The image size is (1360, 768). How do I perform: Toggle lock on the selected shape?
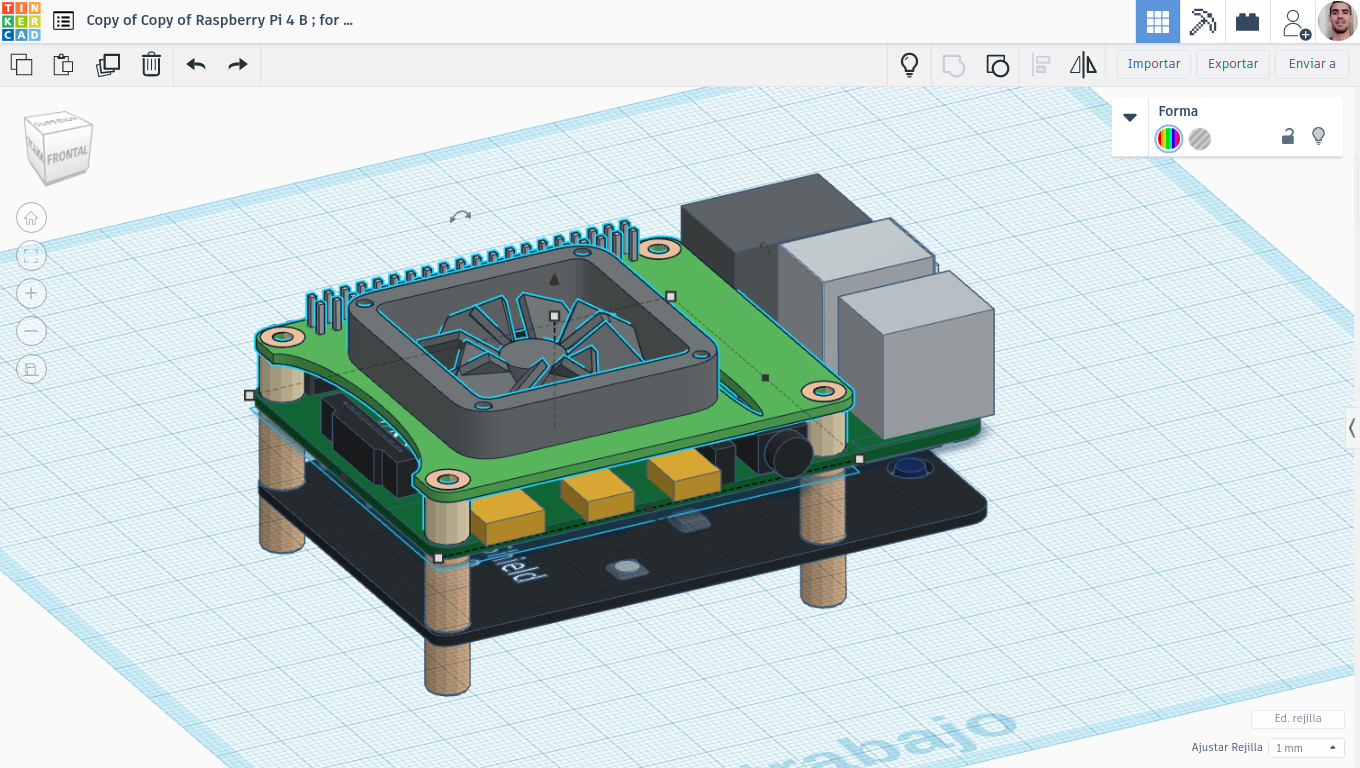click(x=1288, y=137)
